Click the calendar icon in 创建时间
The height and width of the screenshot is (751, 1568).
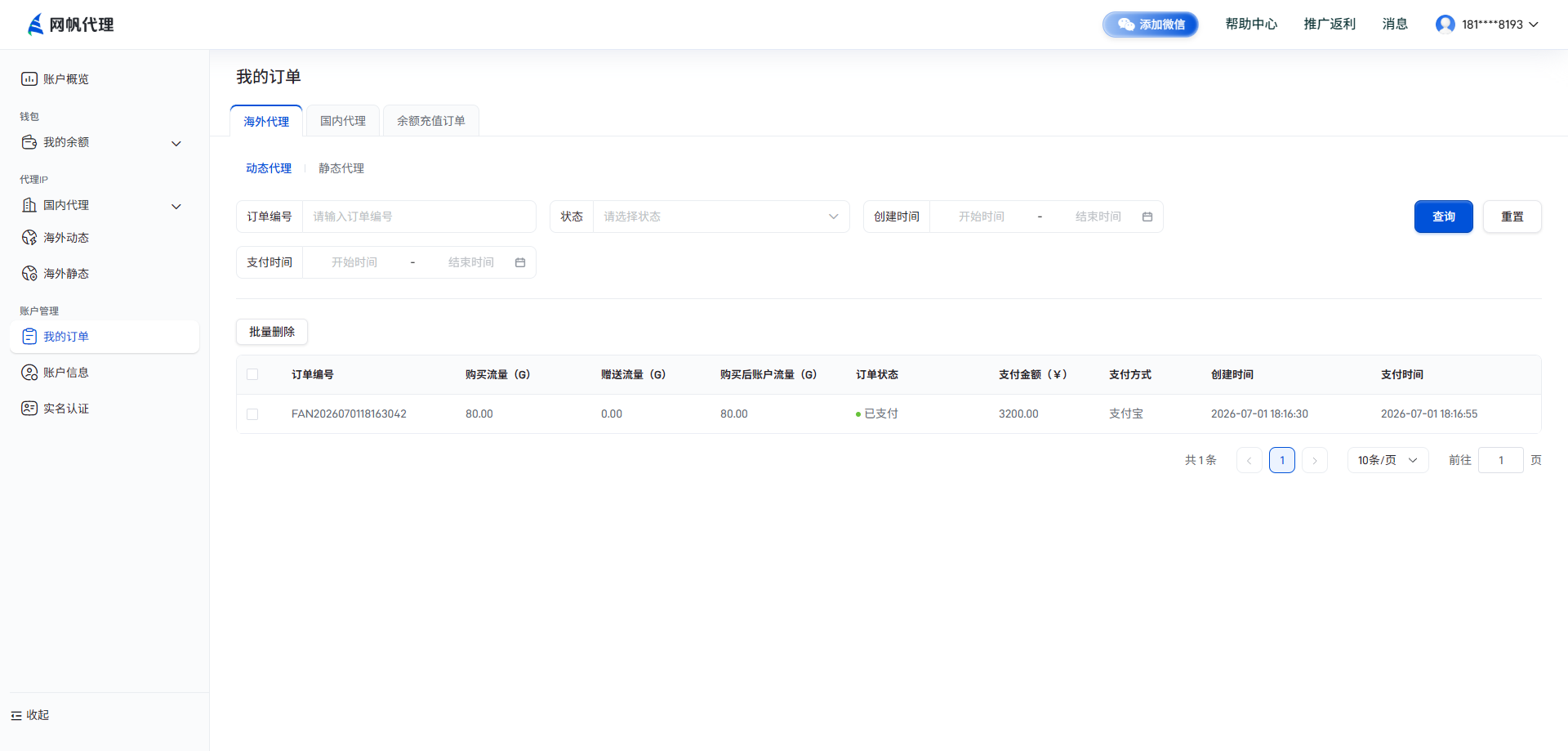[x=1147, y=217]
